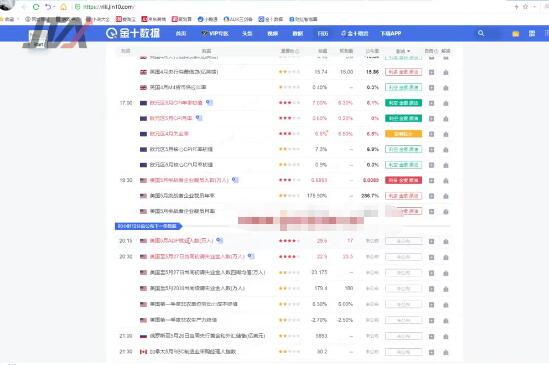Click the square icon in the 17:30 Eurozone row
Image resolution: width=549 pixels, height=365 pixels.
click(x=431, y=103)
